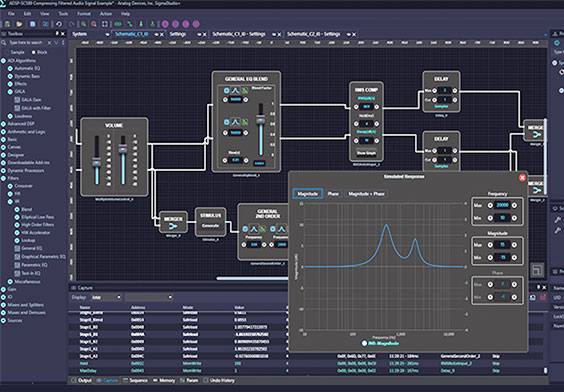564x392 pixels.
Task: Toggle first stage enable in General 2nd Order
Action: (x=245, y=229)
